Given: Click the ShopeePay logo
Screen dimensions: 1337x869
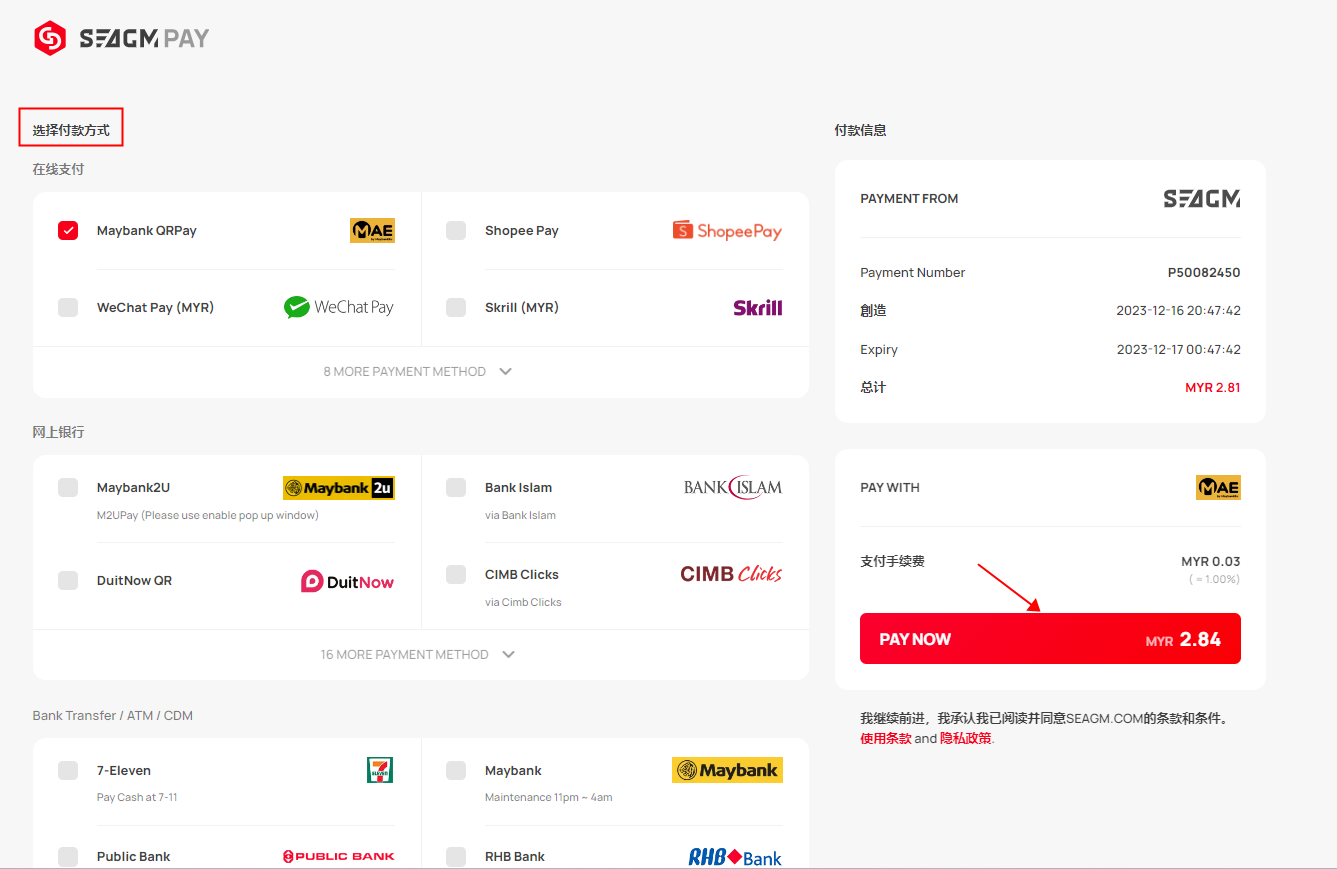Looking at the screenshot, I should (x=727, y=231).
